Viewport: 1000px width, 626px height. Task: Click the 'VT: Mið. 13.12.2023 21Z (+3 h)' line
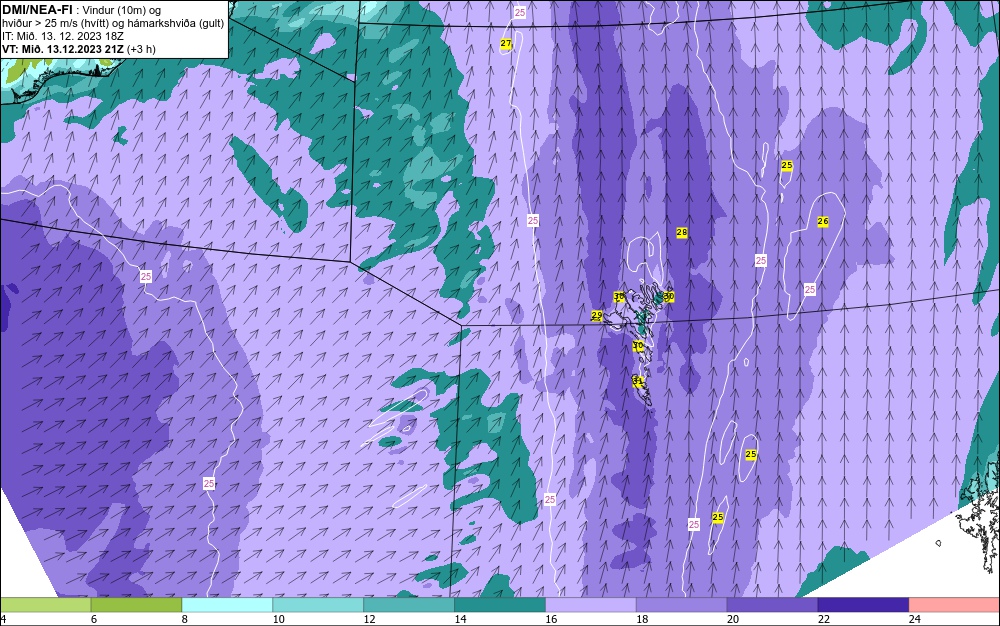click(78, 49)
